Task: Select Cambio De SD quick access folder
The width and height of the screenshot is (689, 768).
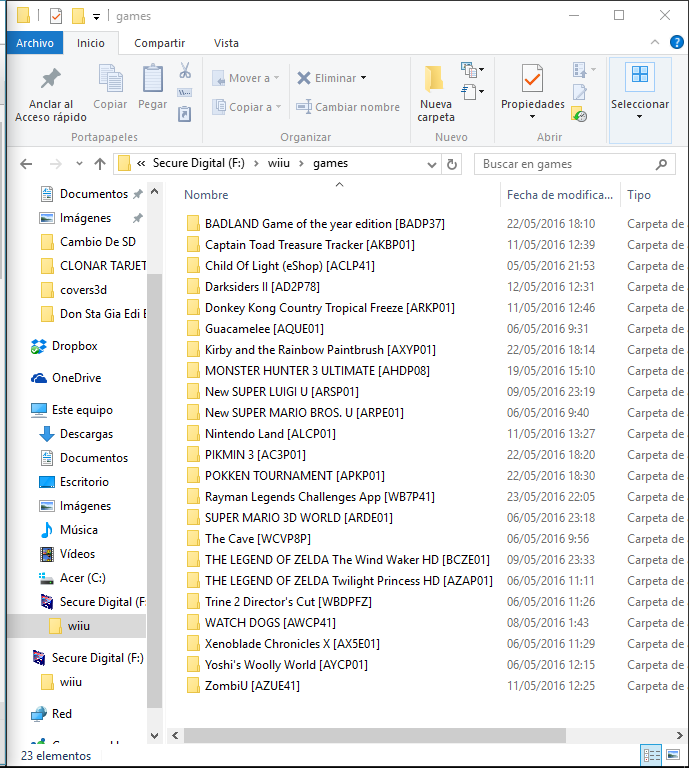Action: pos(88,242)
